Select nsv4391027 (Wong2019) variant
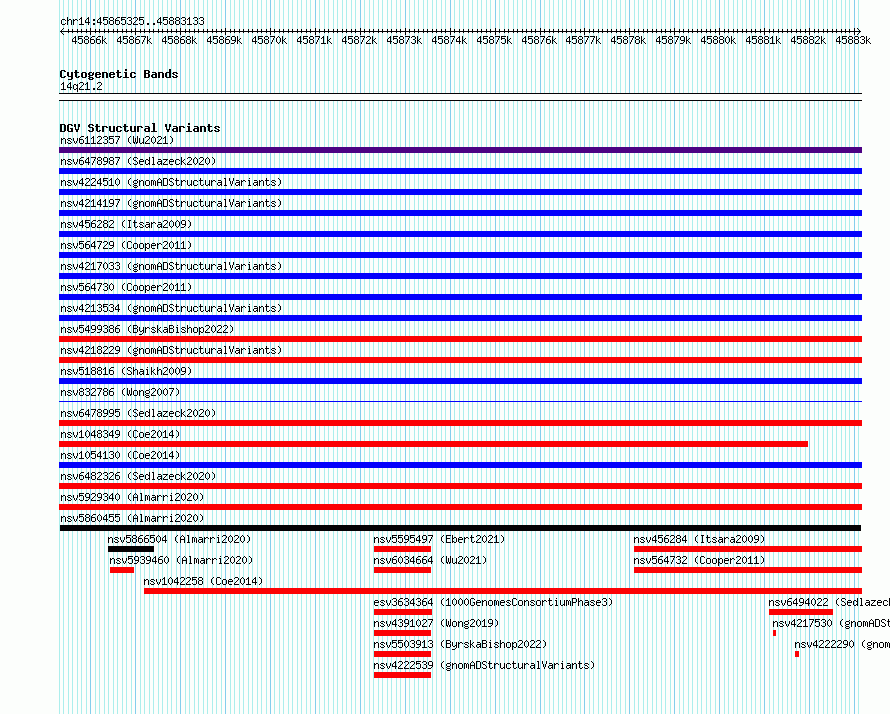 pyautogui.click(x=436, y=623)
